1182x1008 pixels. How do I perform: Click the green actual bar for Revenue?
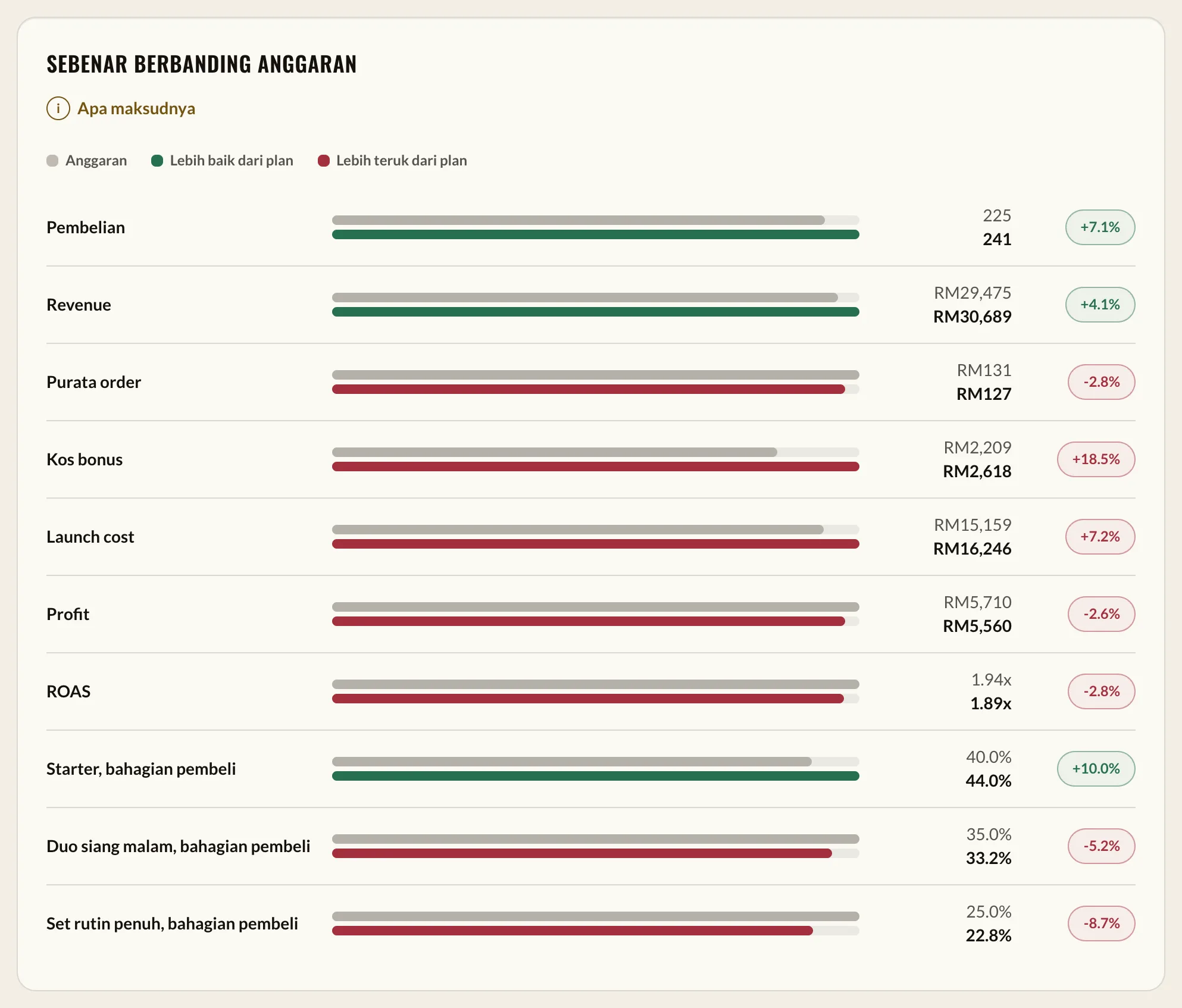pyautogui.click(x=596, y=312)
